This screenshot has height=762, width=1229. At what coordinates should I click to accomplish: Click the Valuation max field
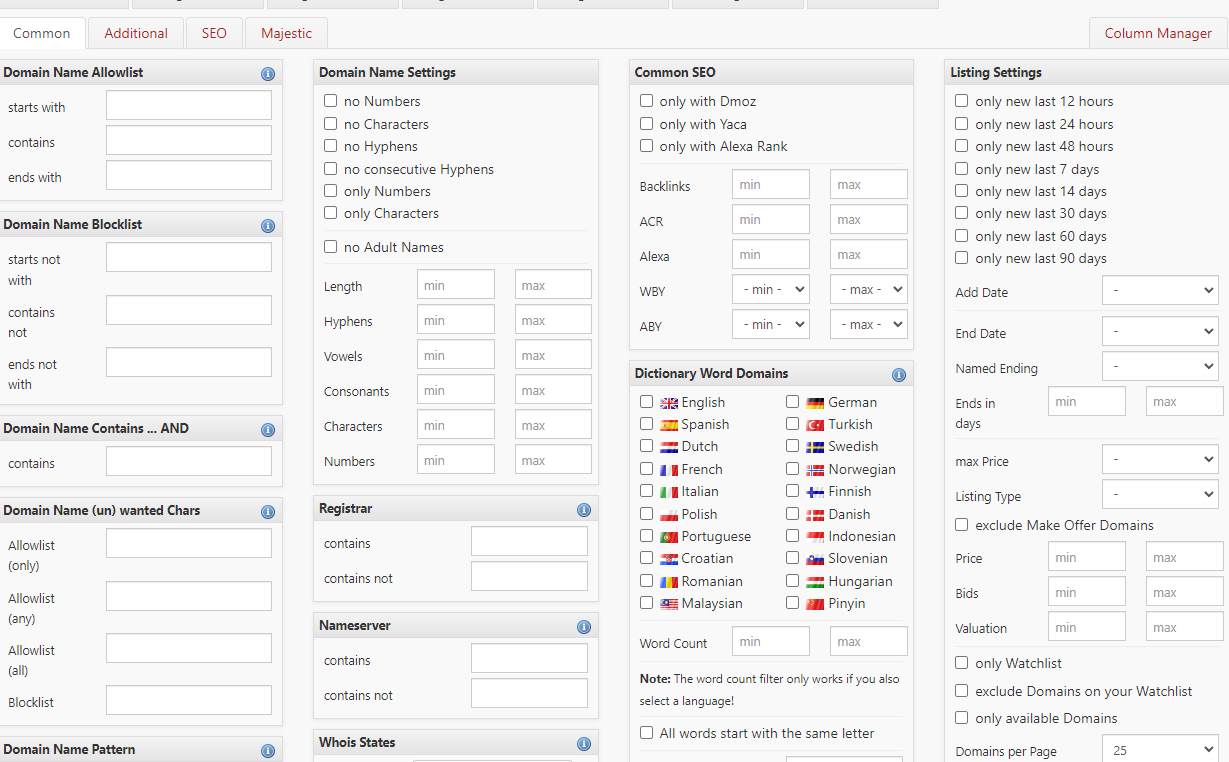(1185, 627)
